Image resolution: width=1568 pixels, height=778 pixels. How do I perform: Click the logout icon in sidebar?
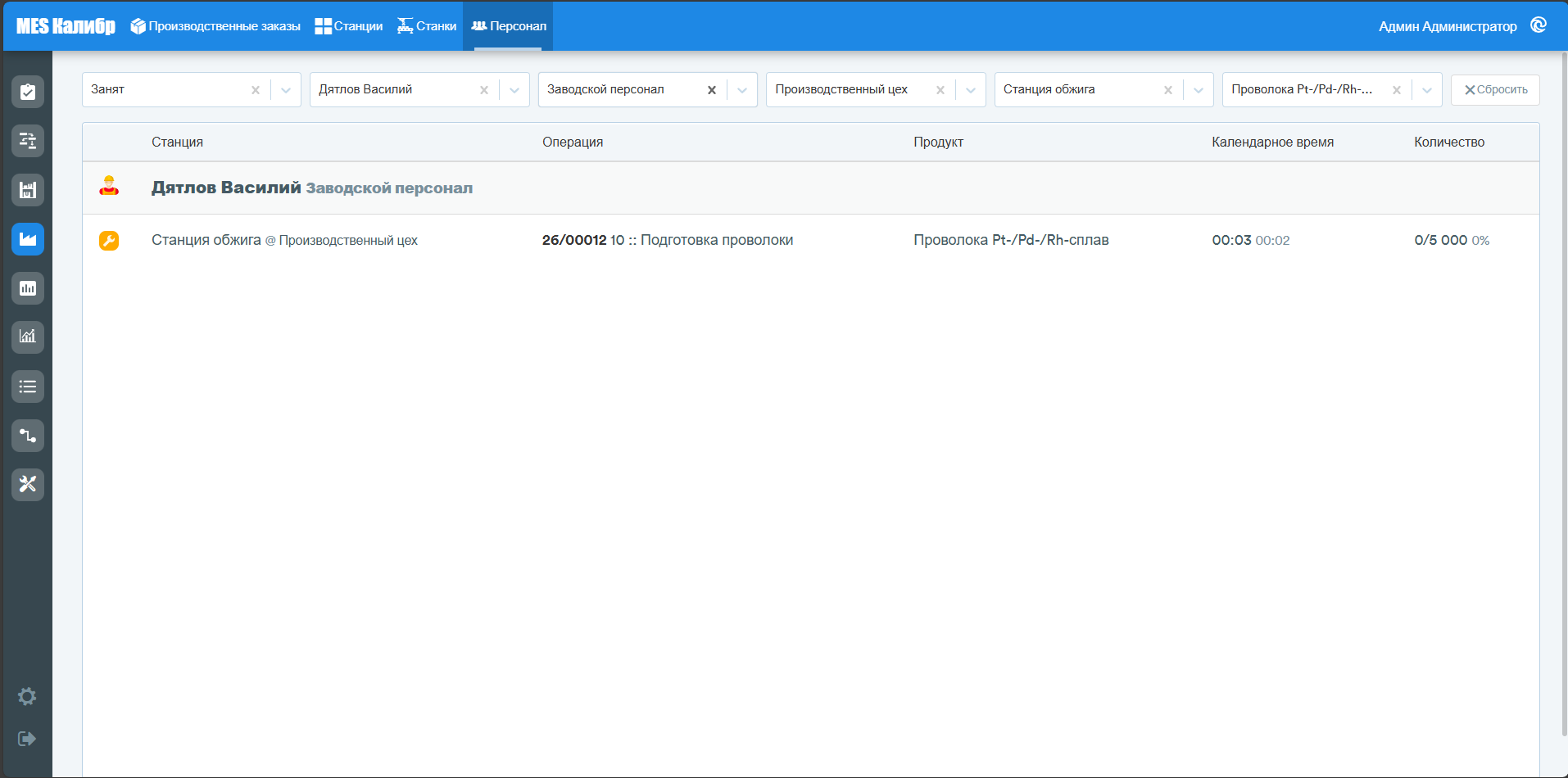click(x=27, y=739)
